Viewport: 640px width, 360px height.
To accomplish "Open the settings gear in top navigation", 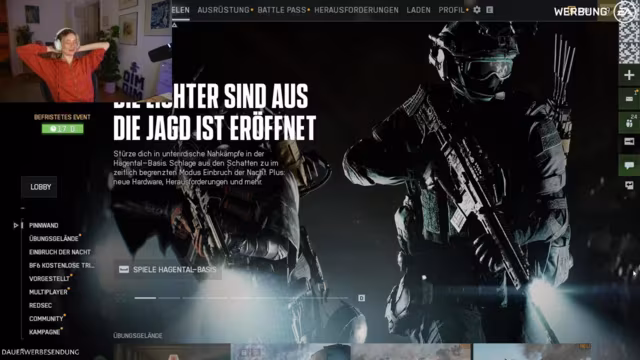I will 477,10.
